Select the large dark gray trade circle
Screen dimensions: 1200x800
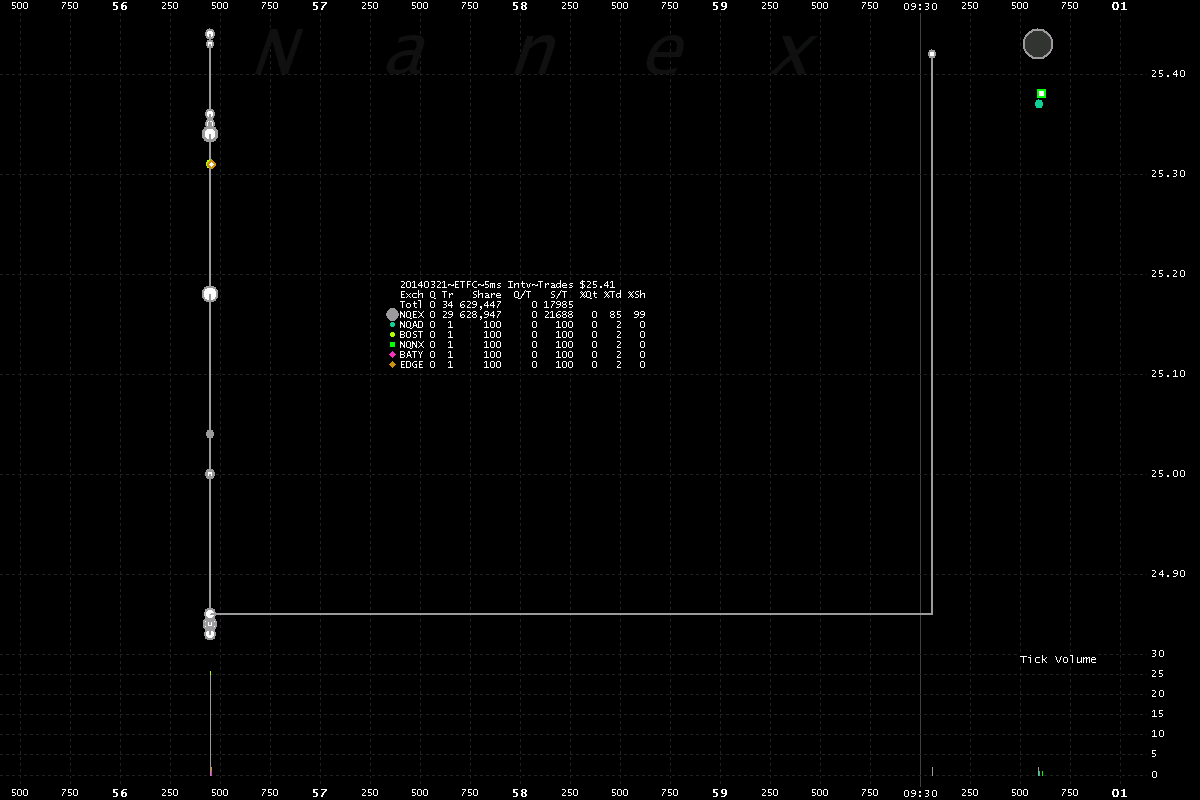[1038, 44]
